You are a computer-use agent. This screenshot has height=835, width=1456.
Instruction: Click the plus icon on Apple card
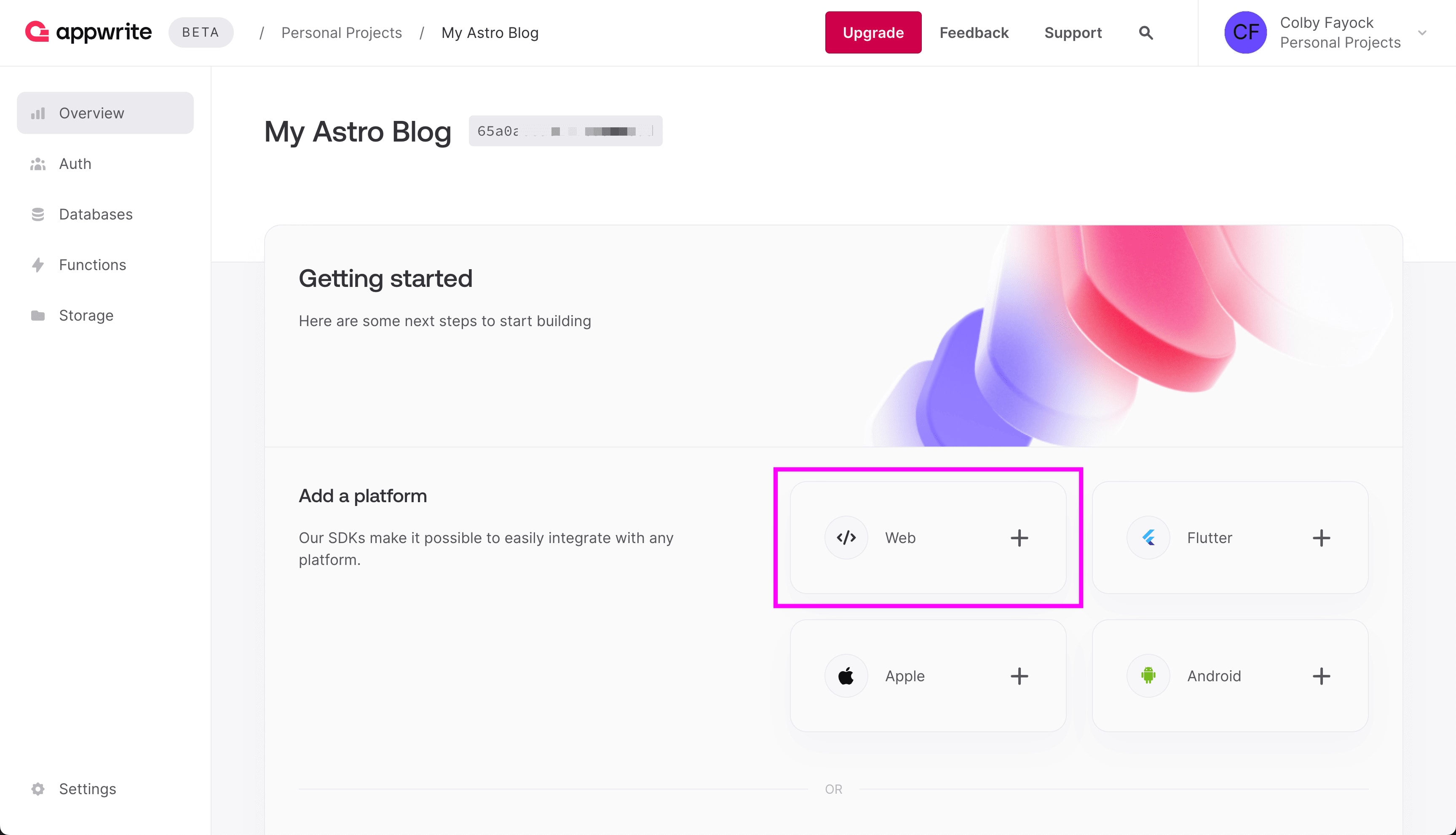click(1019, 676)
